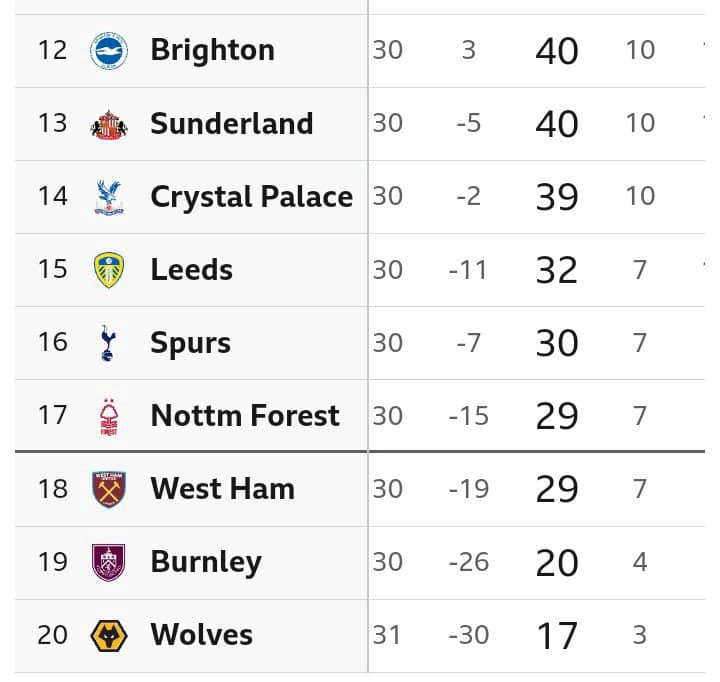
Task: Select the West Ham team name
Action: pos(222,488)
